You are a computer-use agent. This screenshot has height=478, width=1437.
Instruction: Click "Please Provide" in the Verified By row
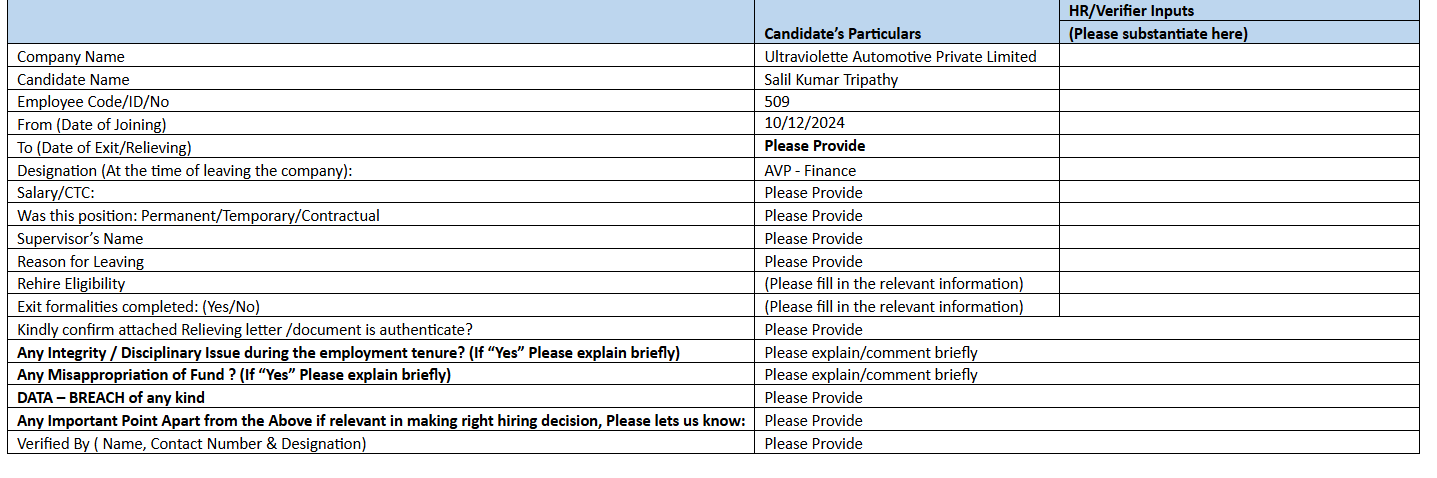pos(813,444)
